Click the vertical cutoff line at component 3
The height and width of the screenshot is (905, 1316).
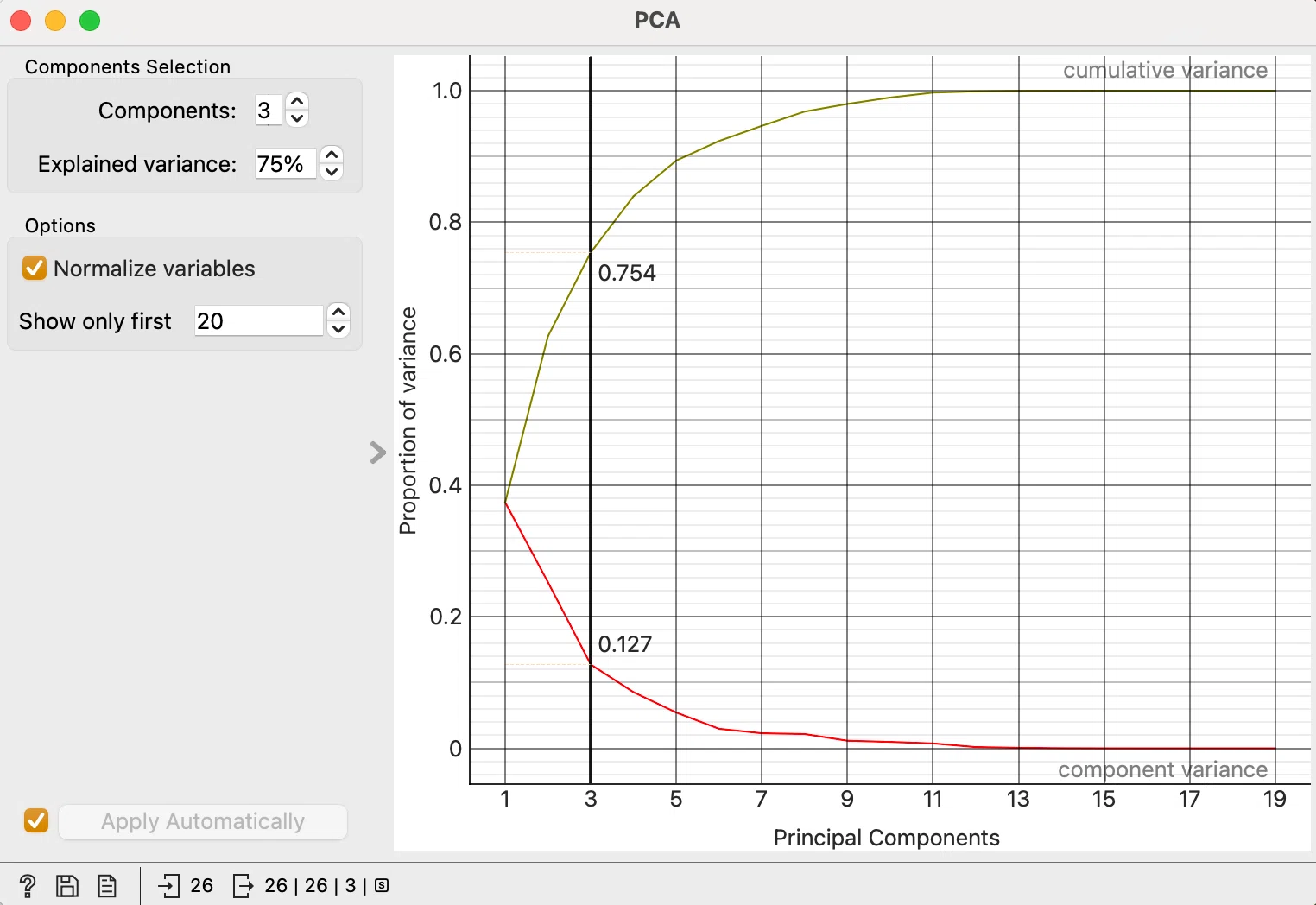tap(591, 420)
